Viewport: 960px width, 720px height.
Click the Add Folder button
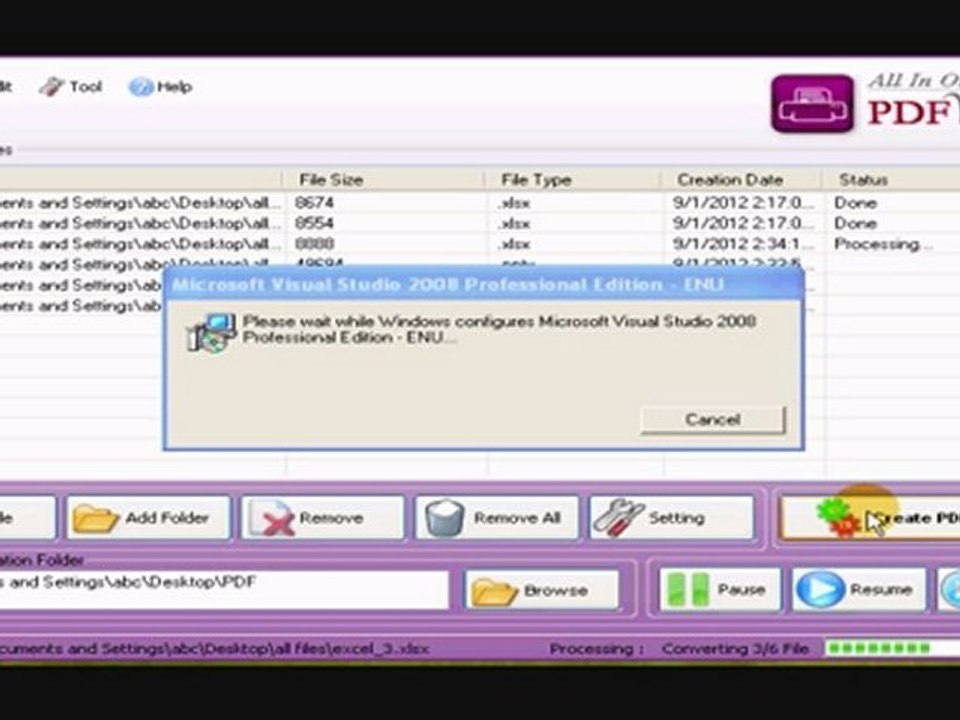click(x=149, y=518)
